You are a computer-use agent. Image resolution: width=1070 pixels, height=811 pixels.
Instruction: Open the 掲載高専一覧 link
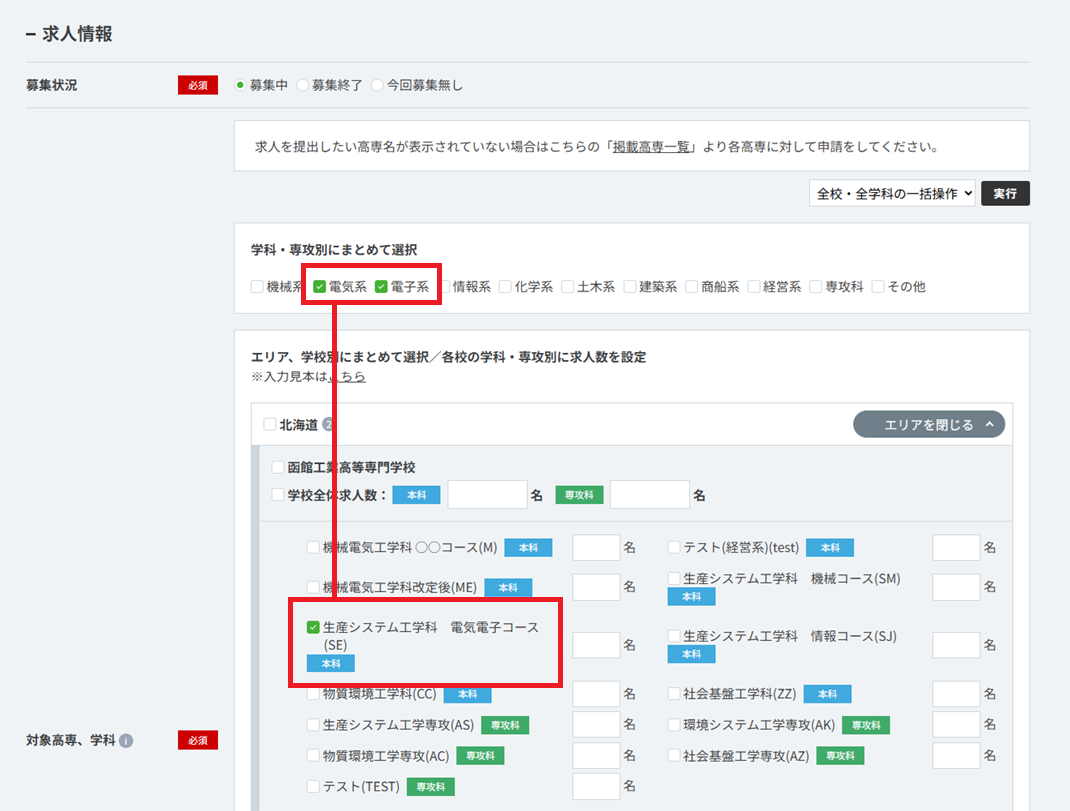tap(651, 147)
